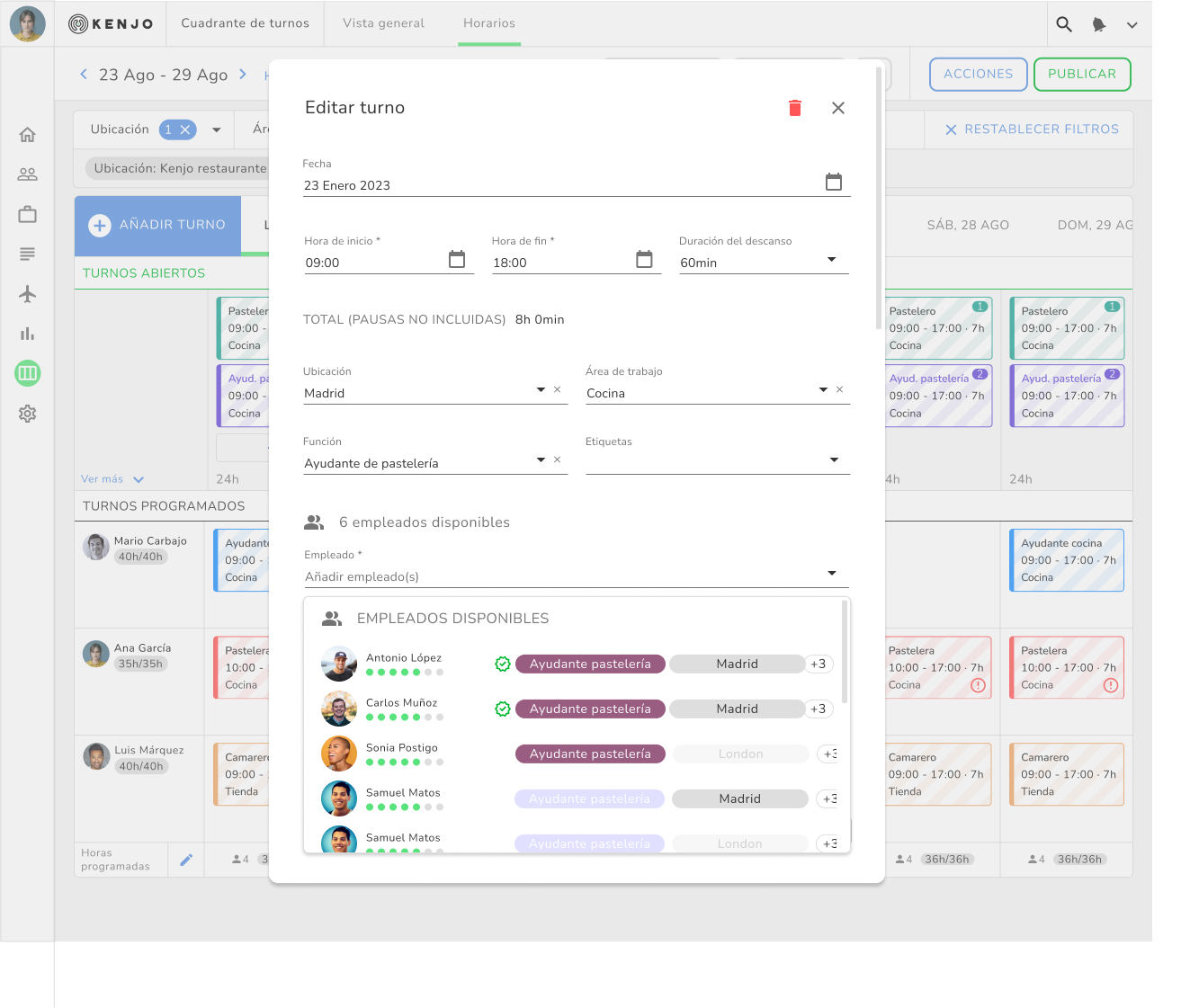Clear the Área de trabajo Cocina value
The height and width of the screenshot is (1008, 1190).
point(840,389)
